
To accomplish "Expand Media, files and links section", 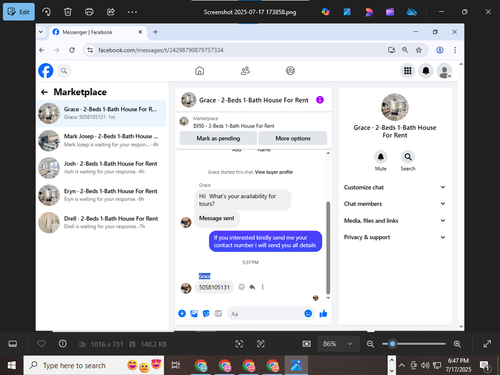I will (x=395, y=220).
